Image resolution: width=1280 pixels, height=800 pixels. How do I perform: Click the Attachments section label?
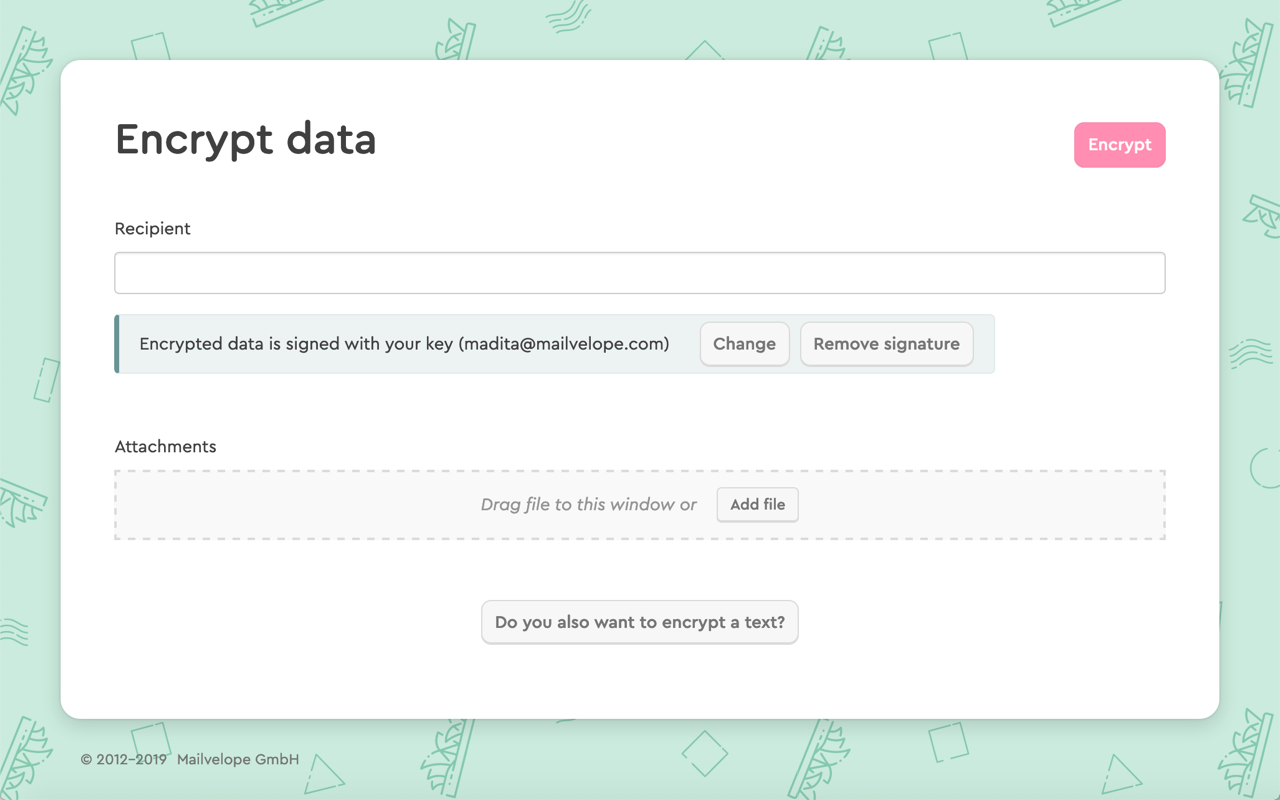pyautogui.click(x=165, y=446)
